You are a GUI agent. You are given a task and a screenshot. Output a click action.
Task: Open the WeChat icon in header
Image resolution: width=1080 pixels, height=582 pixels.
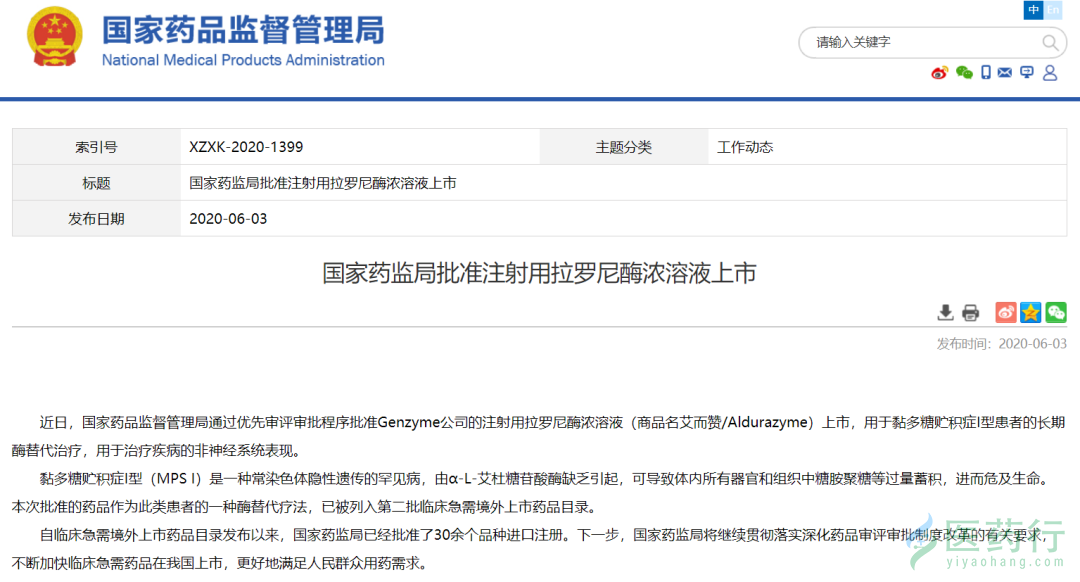964,72
